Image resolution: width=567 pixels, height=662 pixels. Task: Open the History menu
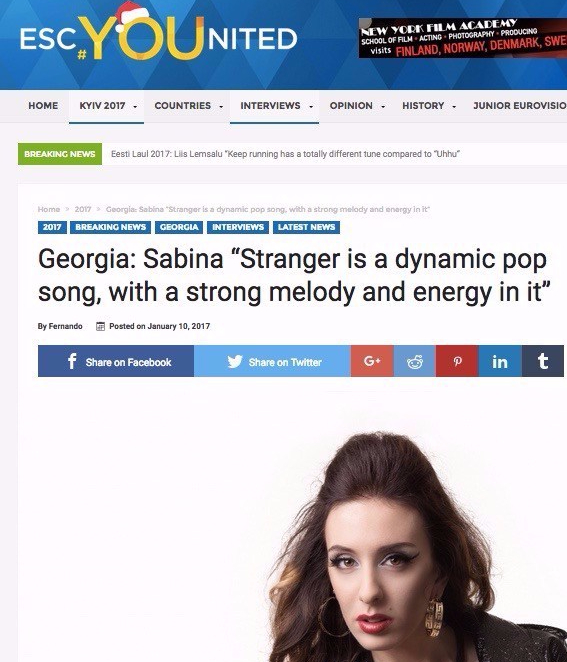point(428,106)
